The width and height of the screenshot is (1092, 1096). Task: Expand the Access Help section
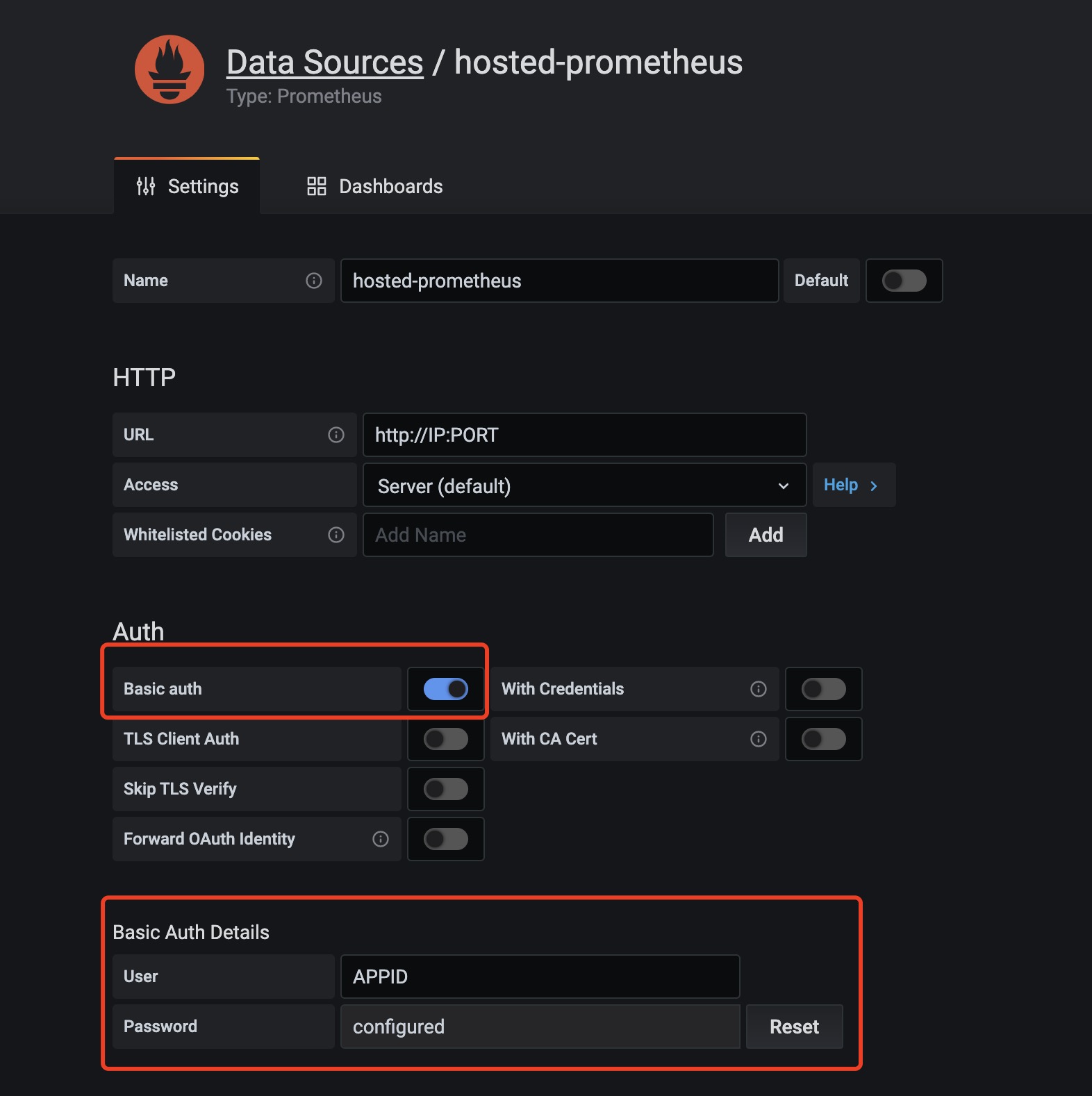pos(852,485)
